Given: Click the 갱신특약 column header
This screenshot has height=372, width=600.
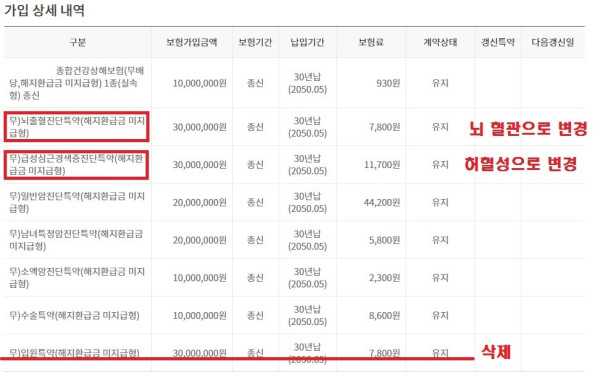Looking at the screenshot, I should point(498,42).
